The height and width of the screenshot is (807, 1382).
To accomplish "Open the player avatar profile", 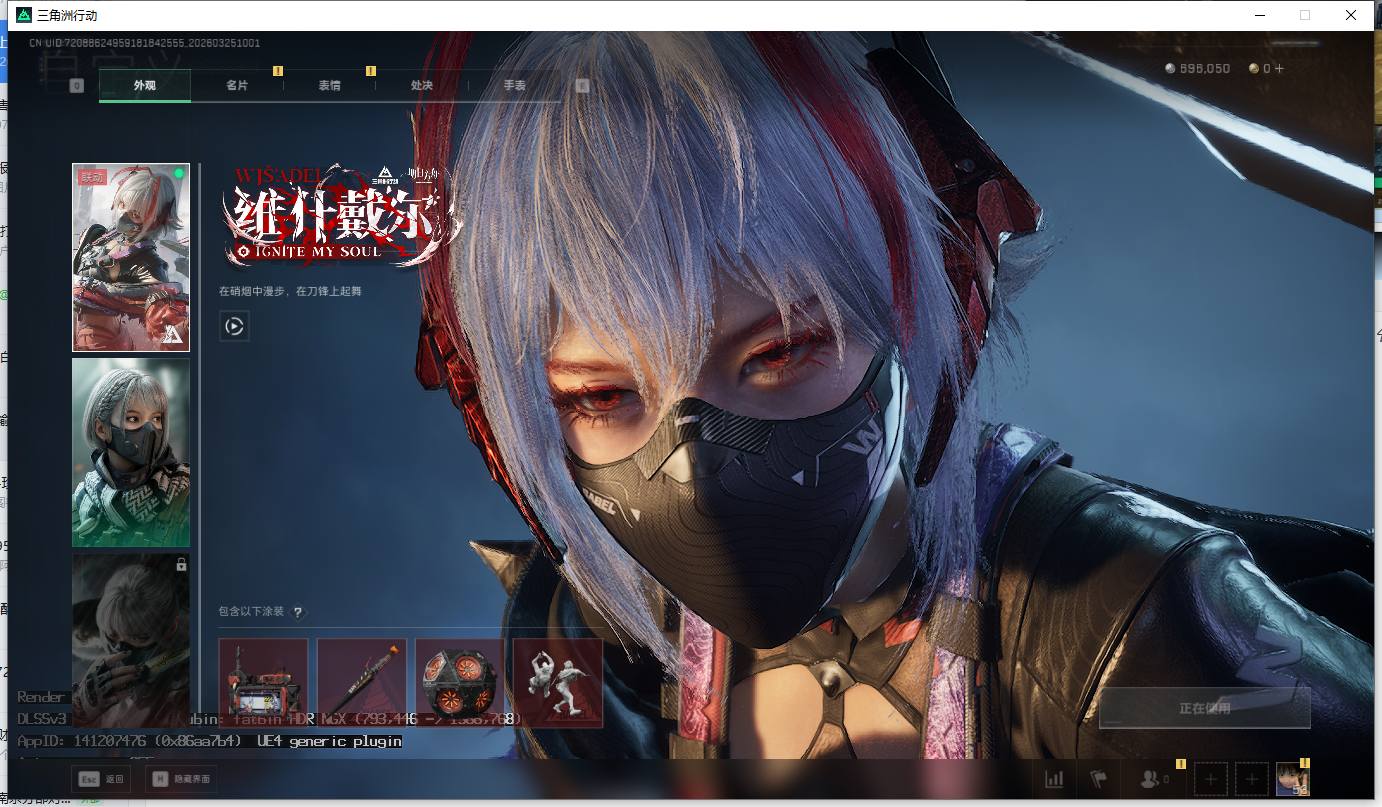I will click(x=1292, y=779).
